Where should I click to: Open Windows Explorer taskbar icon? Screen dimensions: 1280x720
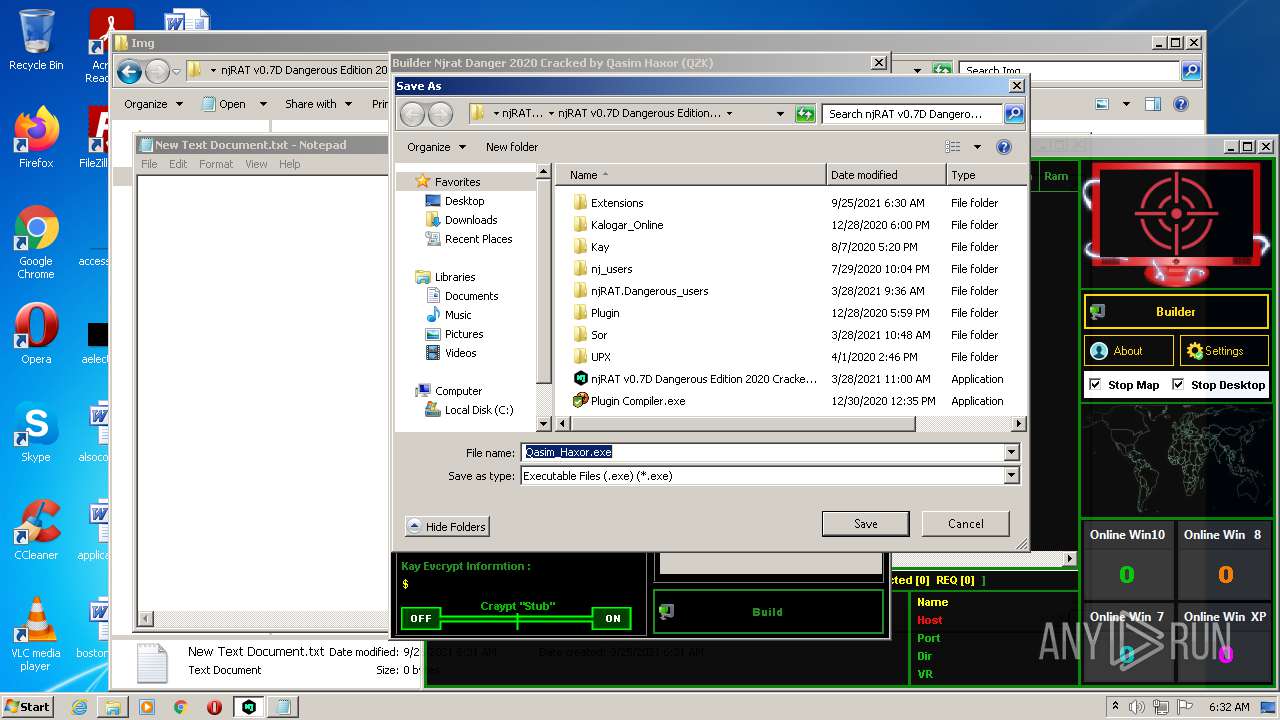coord(112,707)
